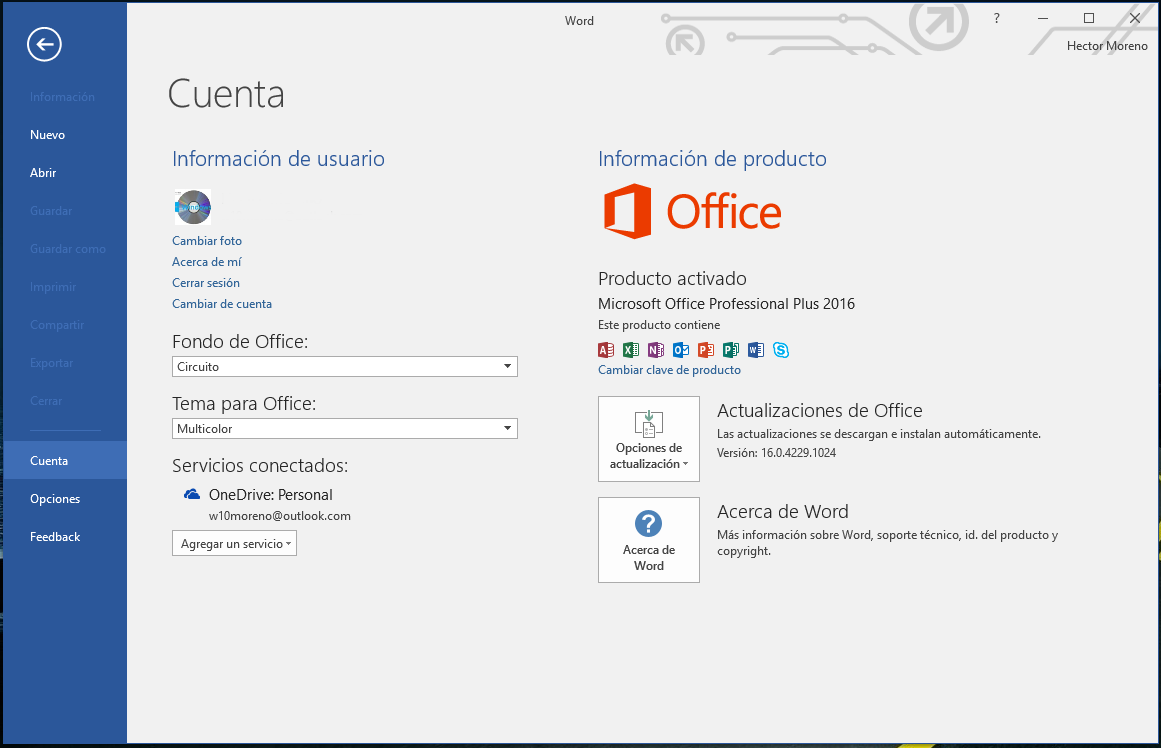Click the Producto activado heading
Image resolution: width=1161 pixels, height=748 pixels.
(672, 278)
